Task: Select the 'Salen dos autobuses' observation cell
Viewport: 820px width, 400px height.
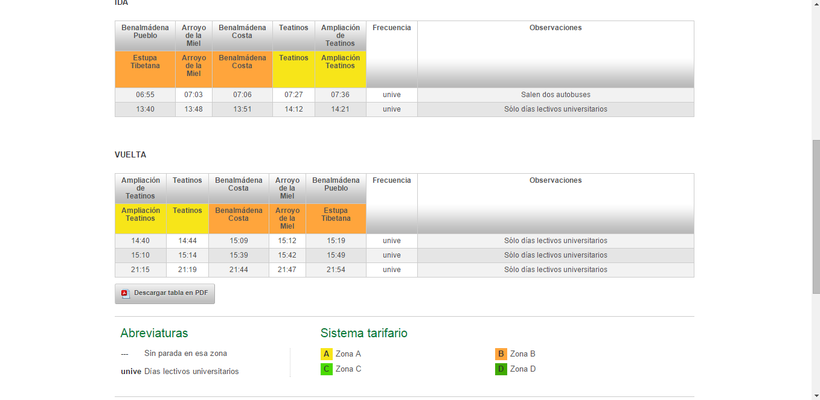Action: tap(555, 95)
